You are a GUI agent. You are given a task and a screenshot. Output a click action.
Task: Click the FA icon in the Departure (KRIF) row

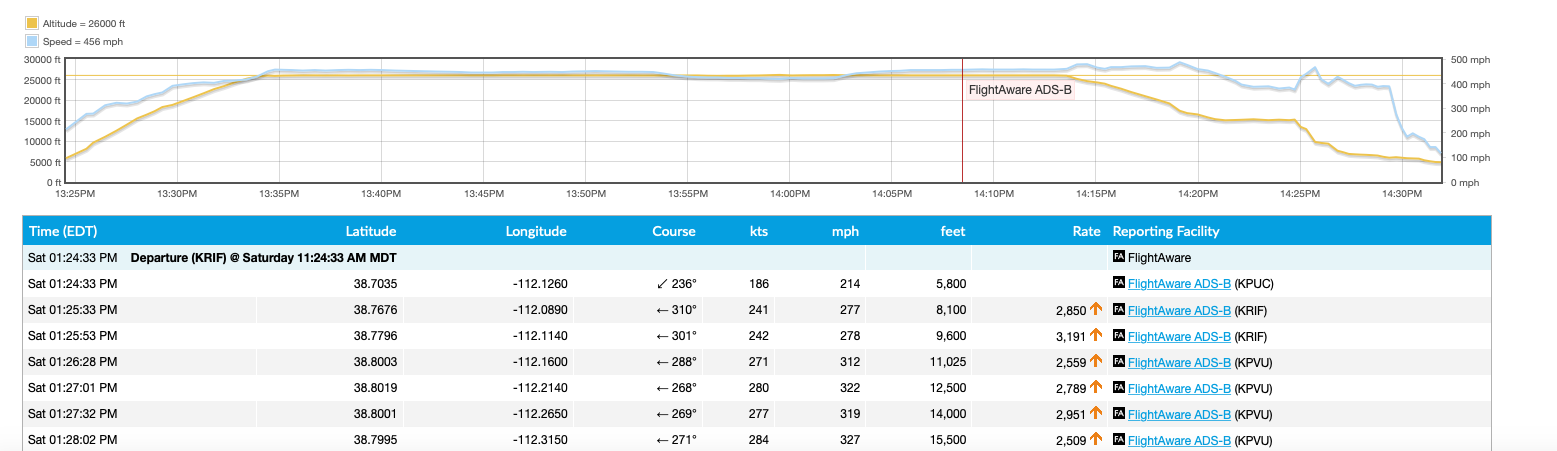tap(1119, 257)
